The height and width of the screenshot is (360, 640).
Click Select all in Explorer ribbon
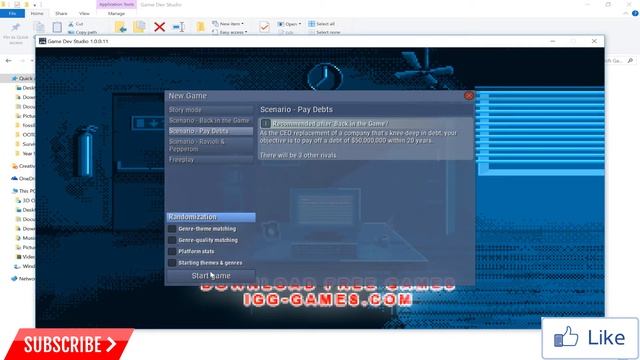click(322, 24)
